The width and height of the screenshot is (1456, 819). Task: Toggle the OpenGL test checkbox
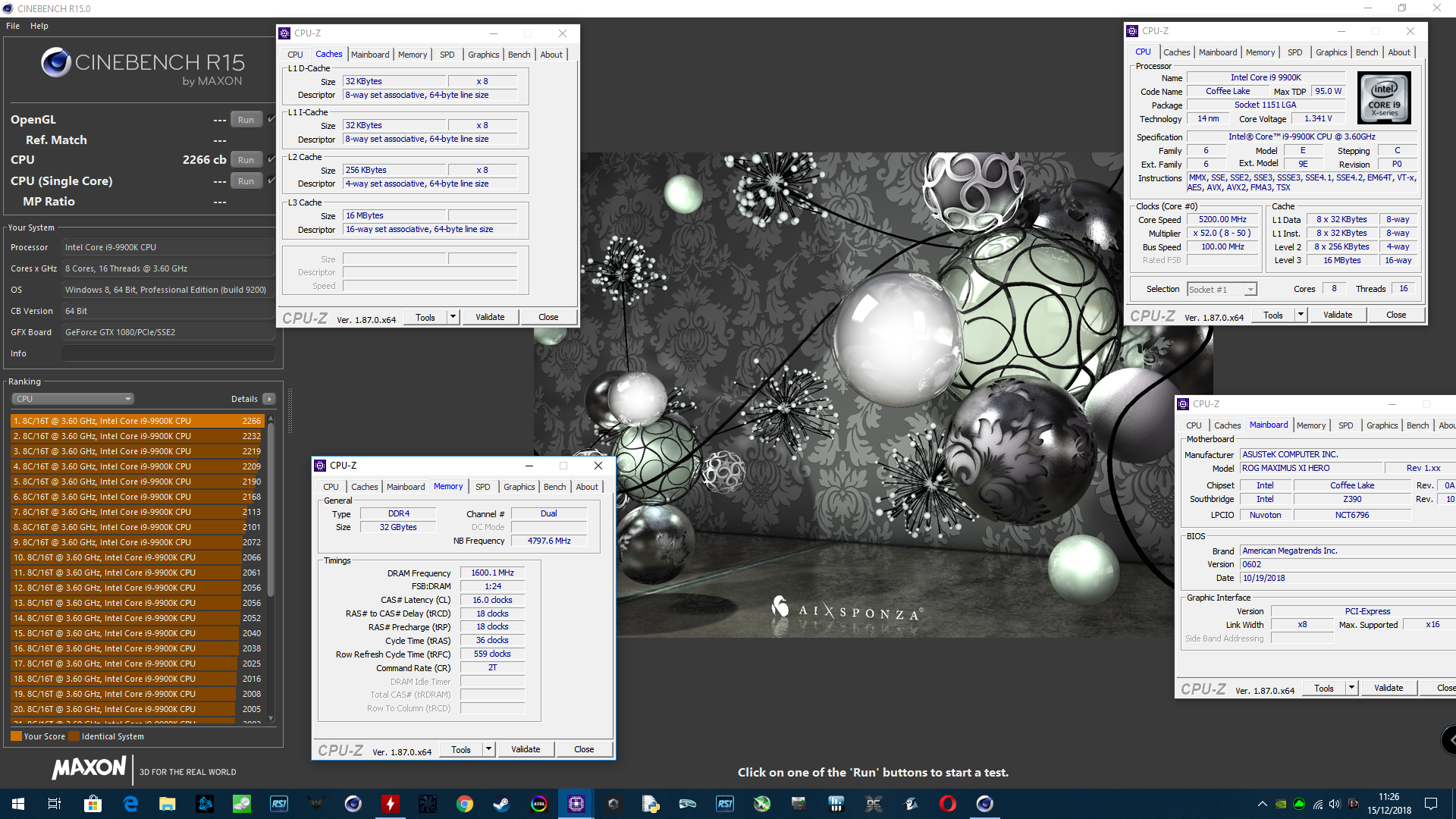coord(271,119)
